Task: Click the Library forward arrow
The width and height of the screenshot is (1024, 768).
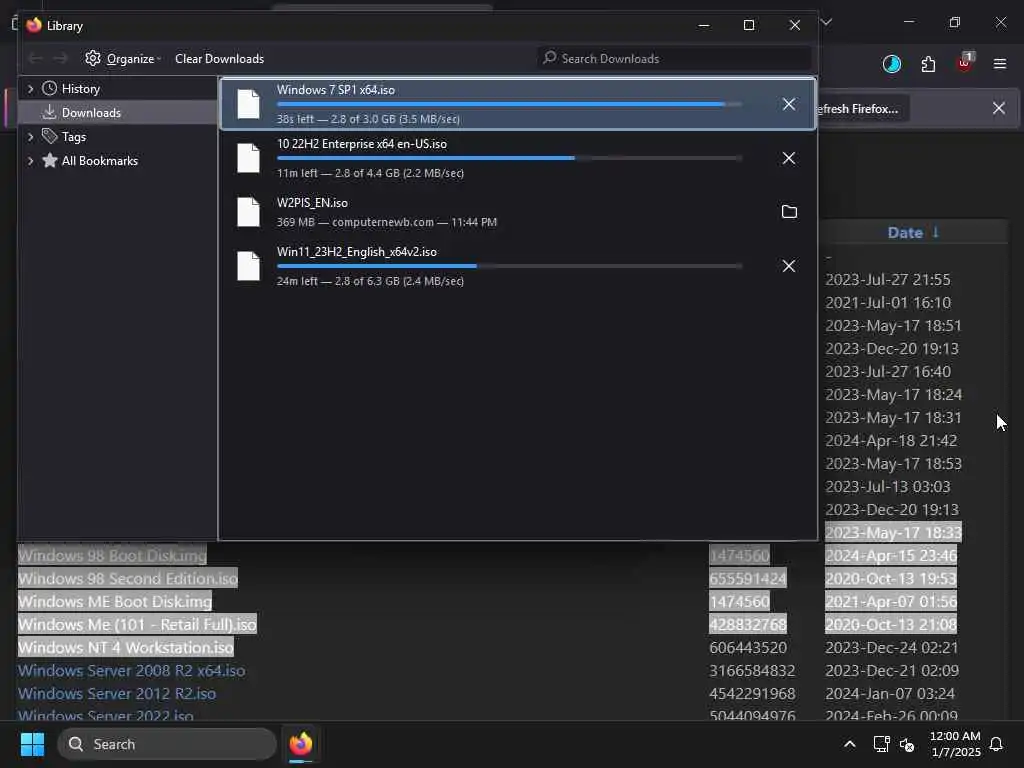Action: [x=60, y=59]
